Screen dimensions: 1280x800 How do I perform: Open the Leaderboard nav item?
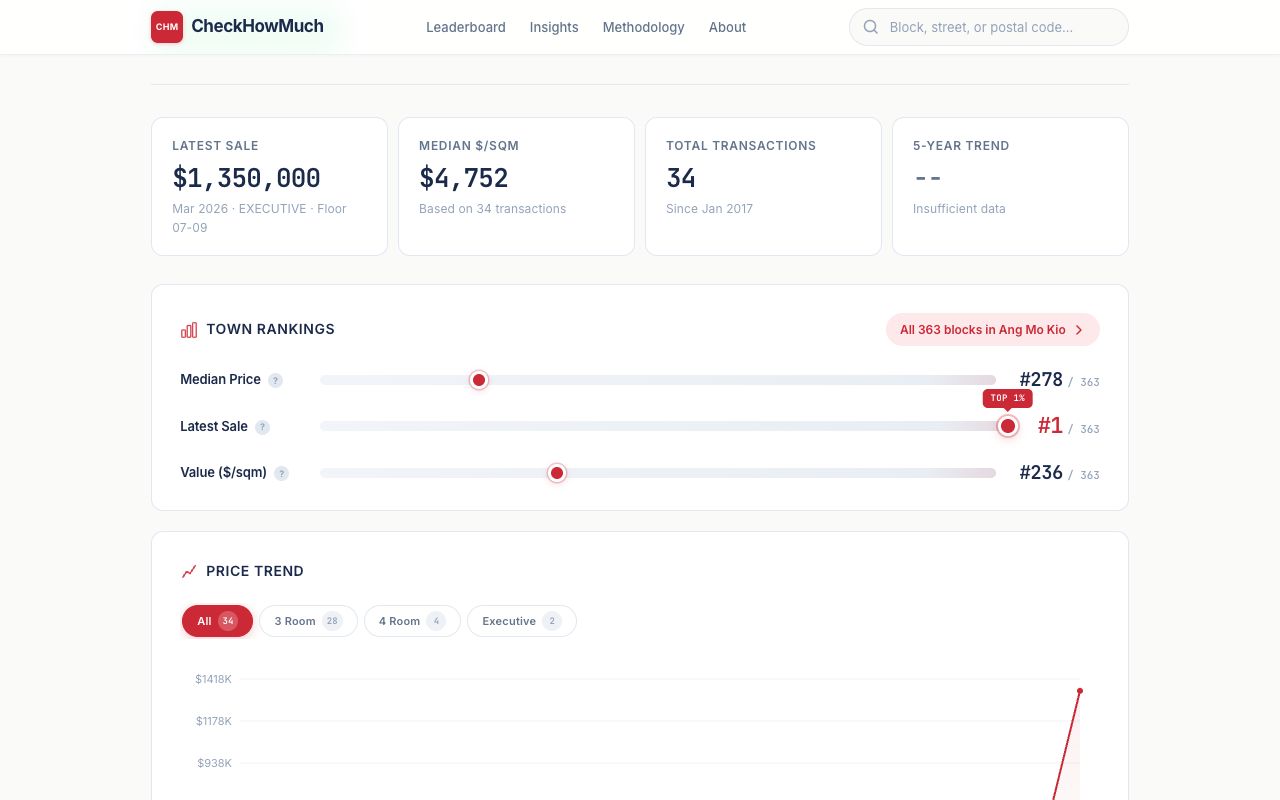tap(466, 27)
